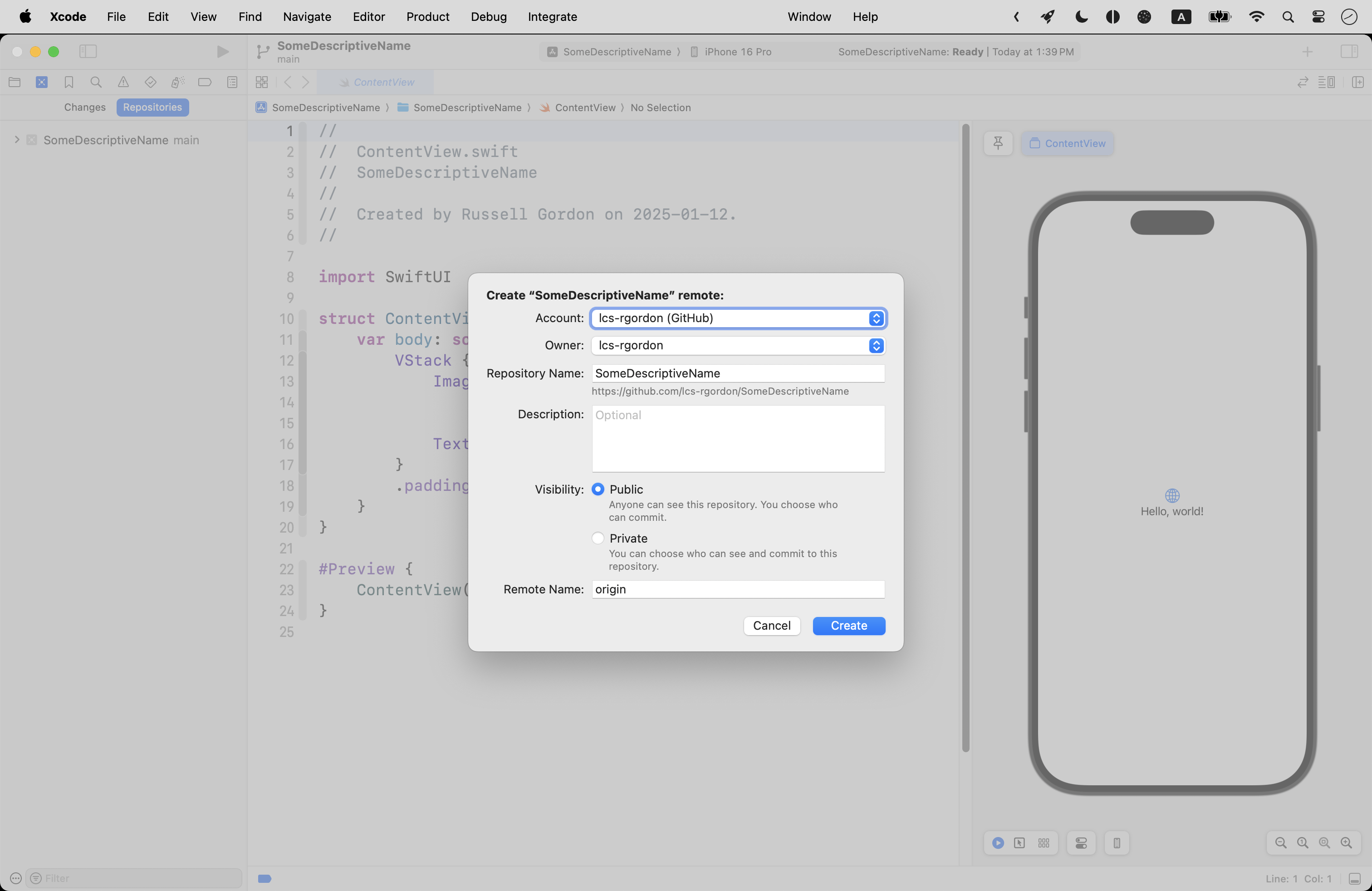Open the Issue navigator warning icon
The width and height of the screenshot is (1372, 891).
pos(123,83)
